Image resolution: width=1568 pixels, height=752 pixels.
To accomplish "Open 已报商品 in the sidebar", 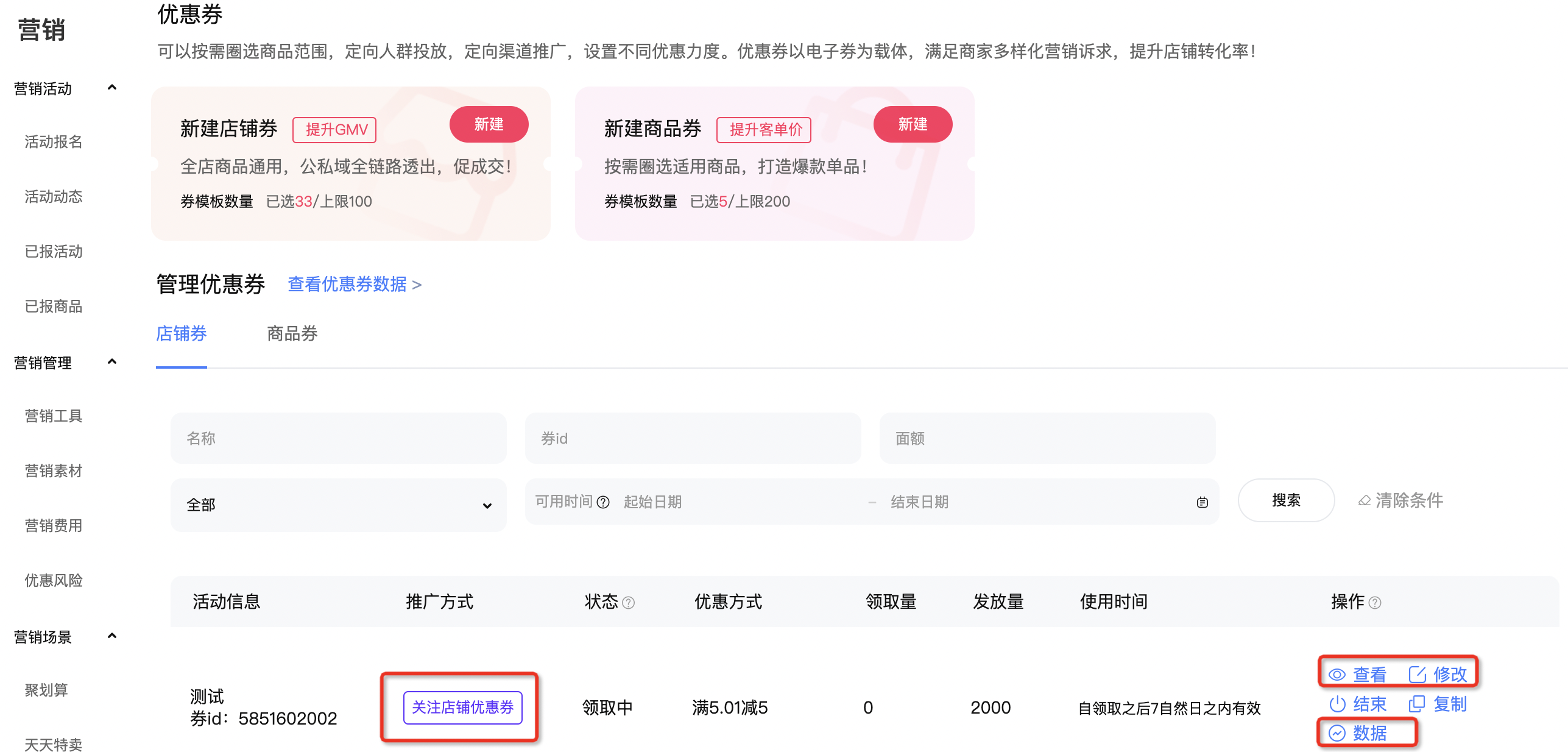I will point(54,307).
